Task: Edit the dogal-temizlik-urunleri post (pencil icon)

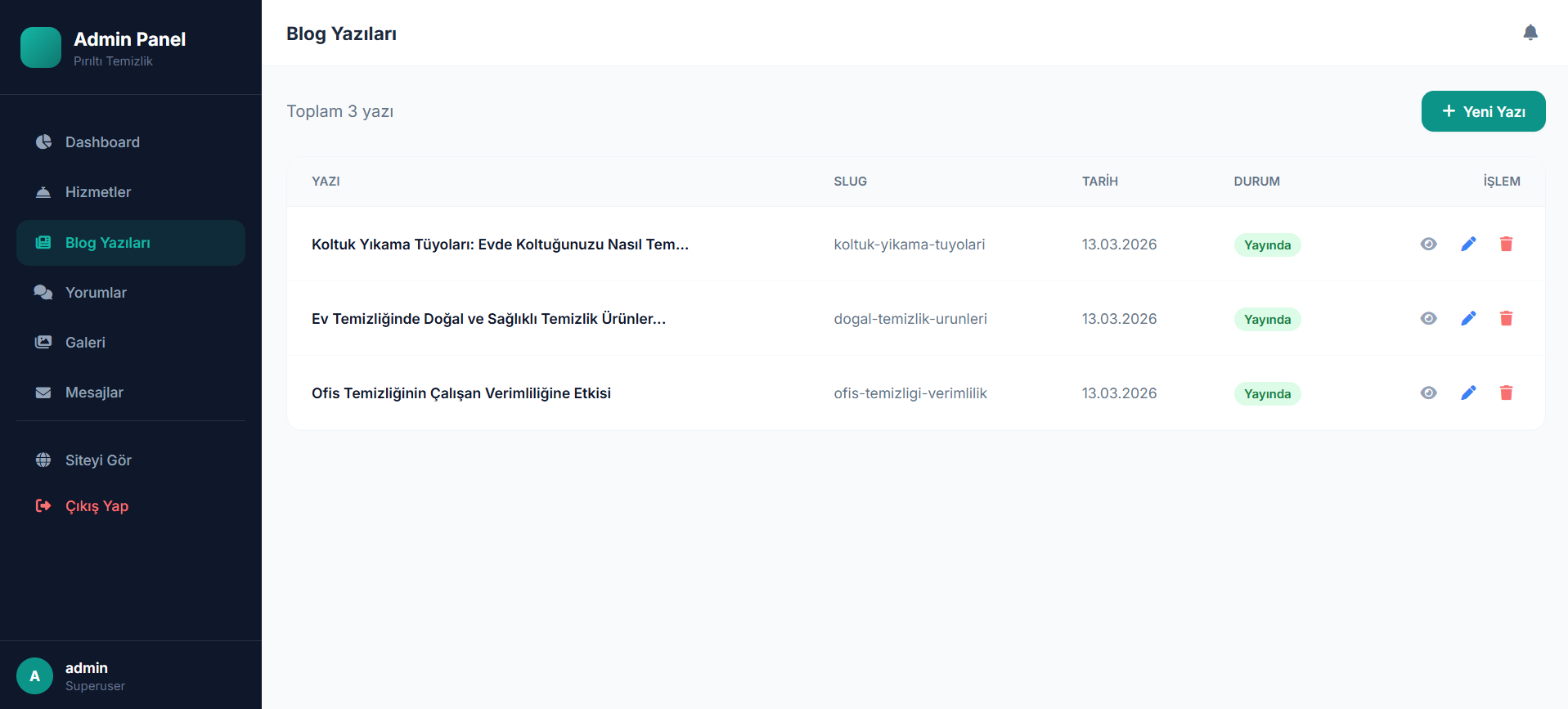Action: [1468, 318]
